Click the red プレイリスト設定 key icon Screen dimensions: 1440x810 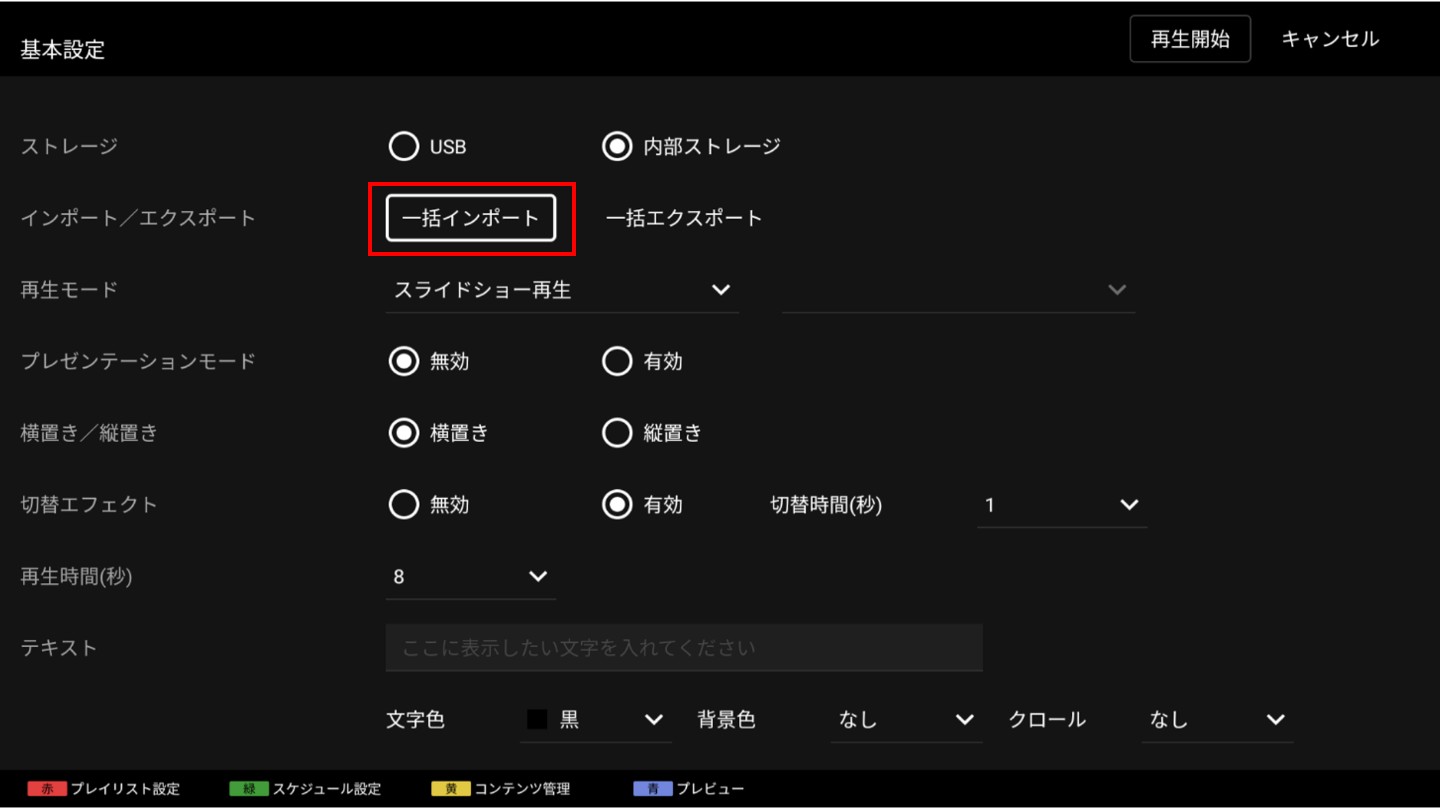click(x=47, y=789)
